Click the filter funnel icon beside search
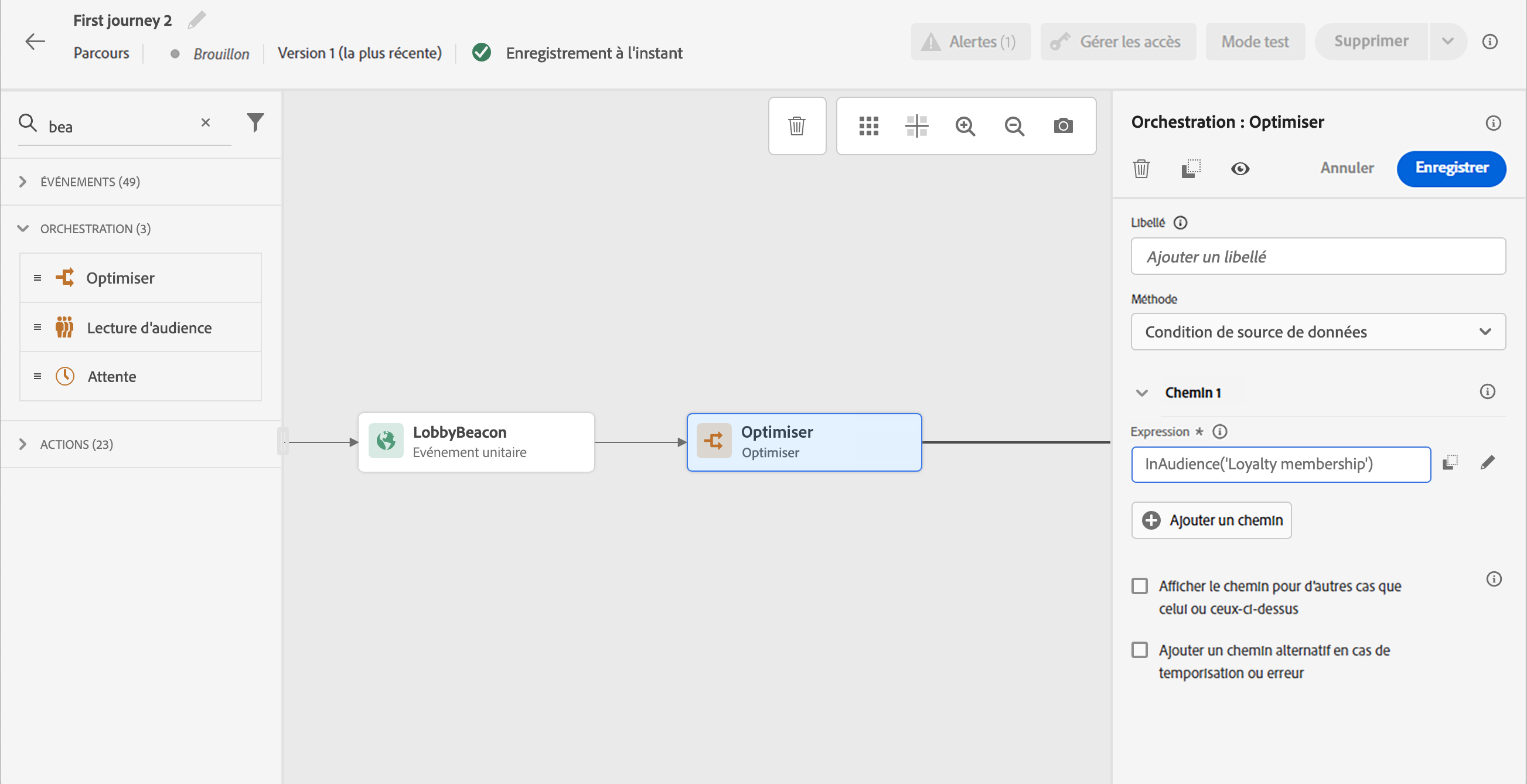 pos(255,122)
